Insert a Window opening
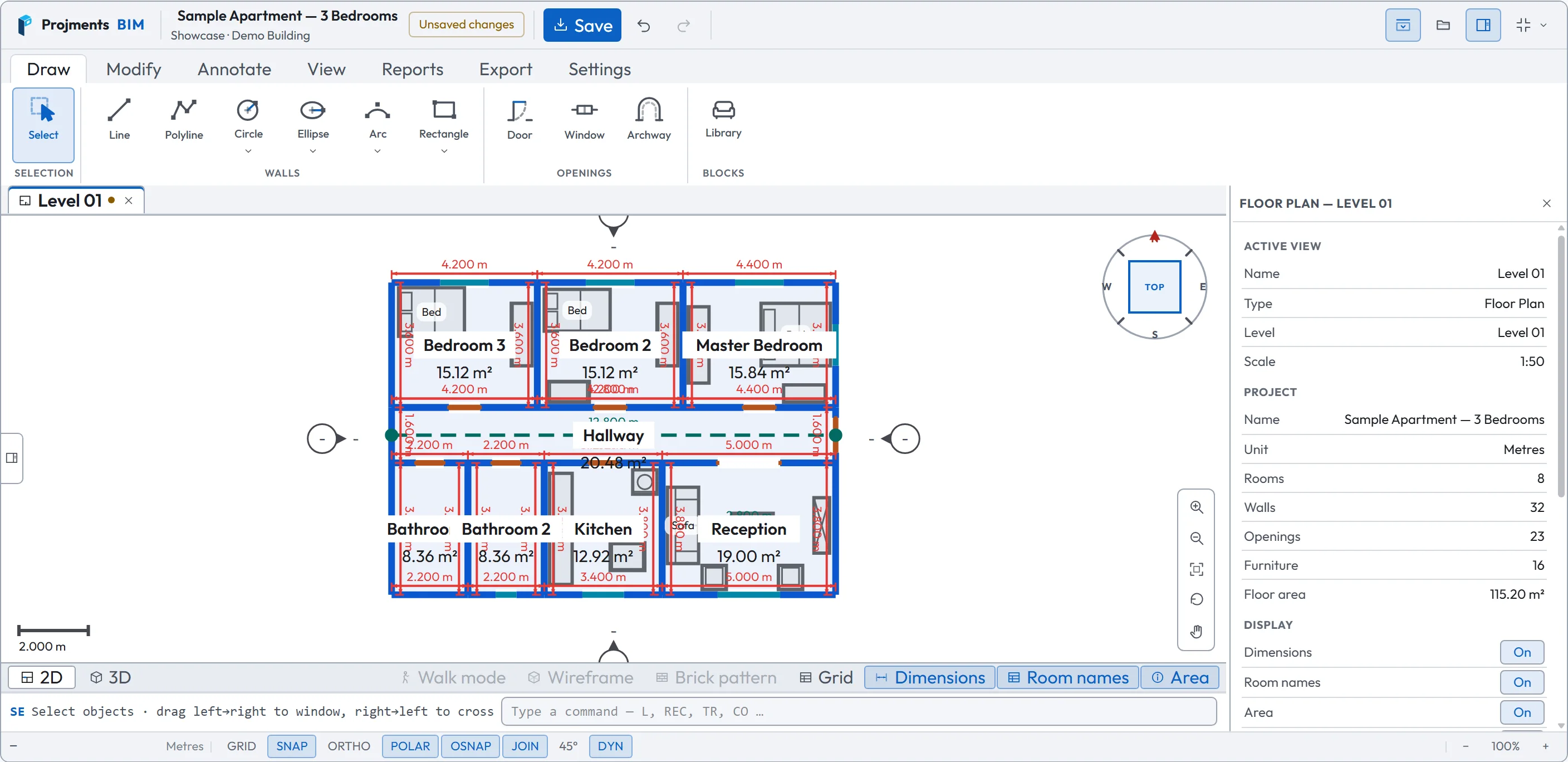This screenshot has height=762, width=1568. [584, 120]
